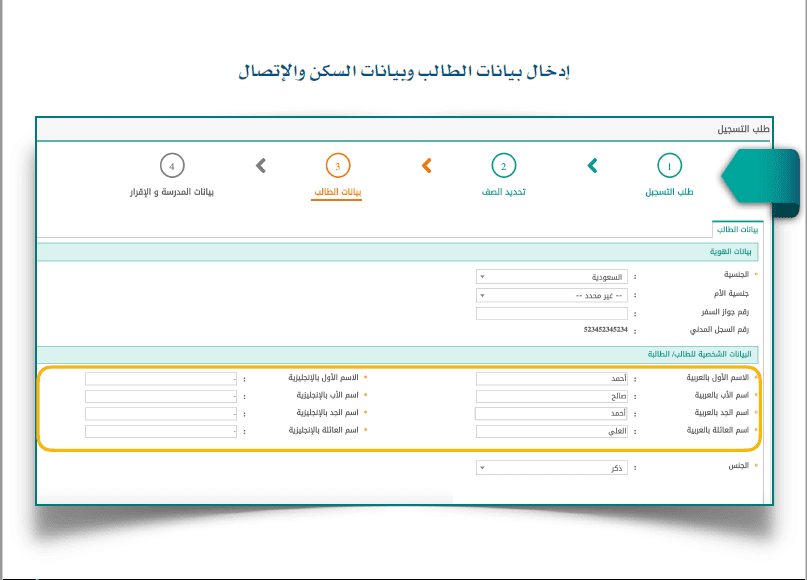This screenshot has height=580, width=807.
Task: Click step 4 circle for بيانات المدرسة
Action: click(172, 166)
